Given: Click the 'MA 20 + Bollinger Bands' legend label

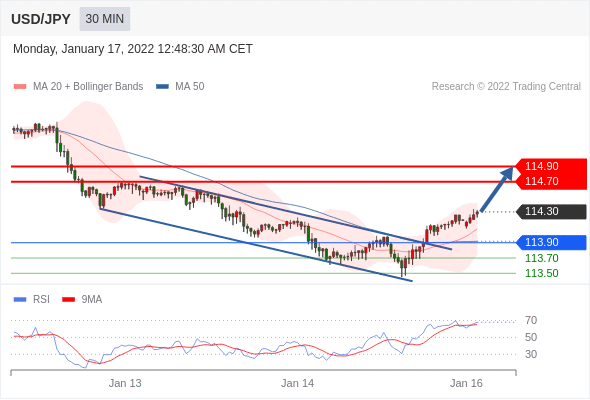Looking at the screenshot, I should click(x=88, y=87).
